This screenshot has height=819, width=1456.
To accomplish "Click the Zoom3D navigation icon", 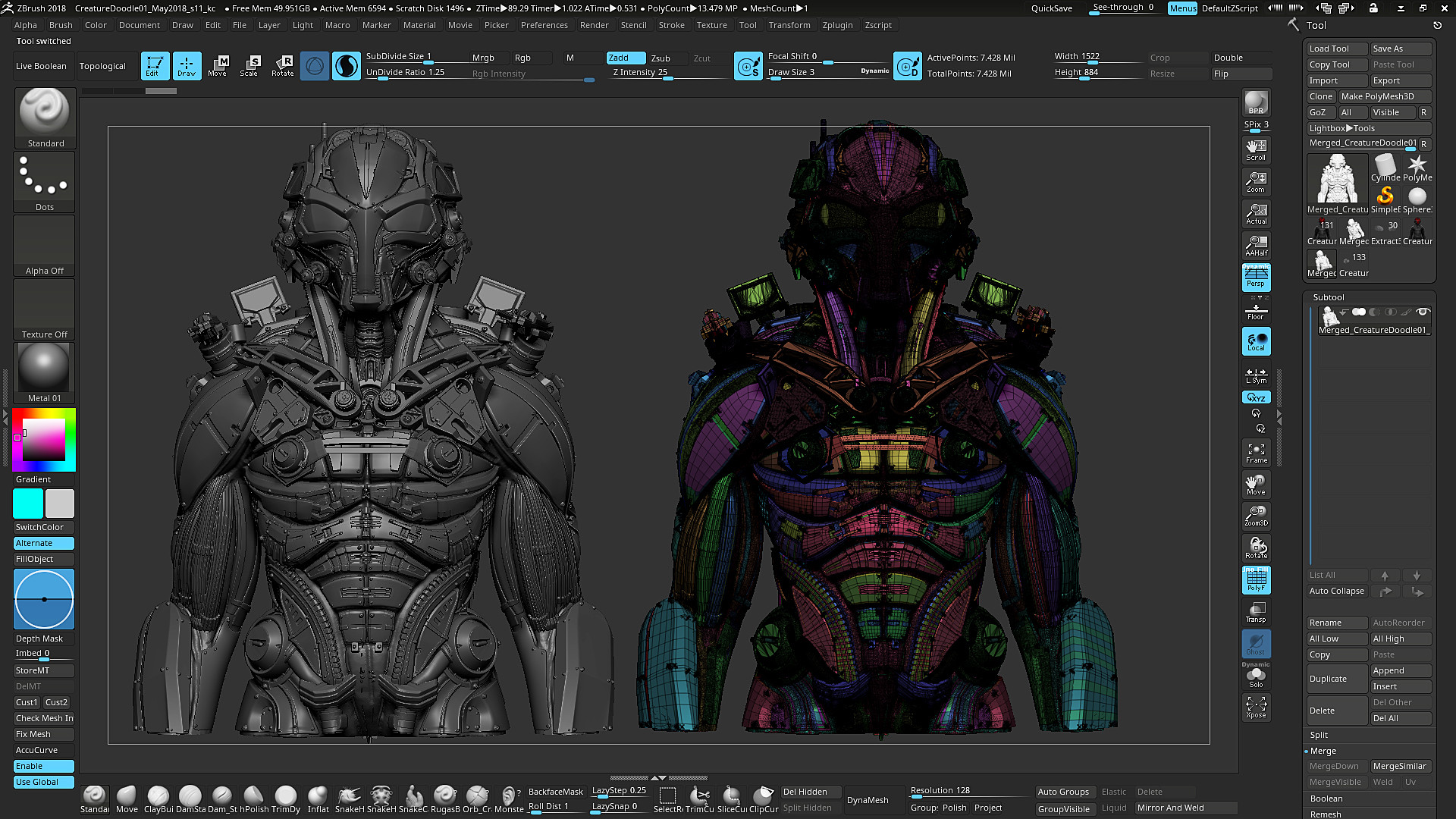I will 1256,516.
